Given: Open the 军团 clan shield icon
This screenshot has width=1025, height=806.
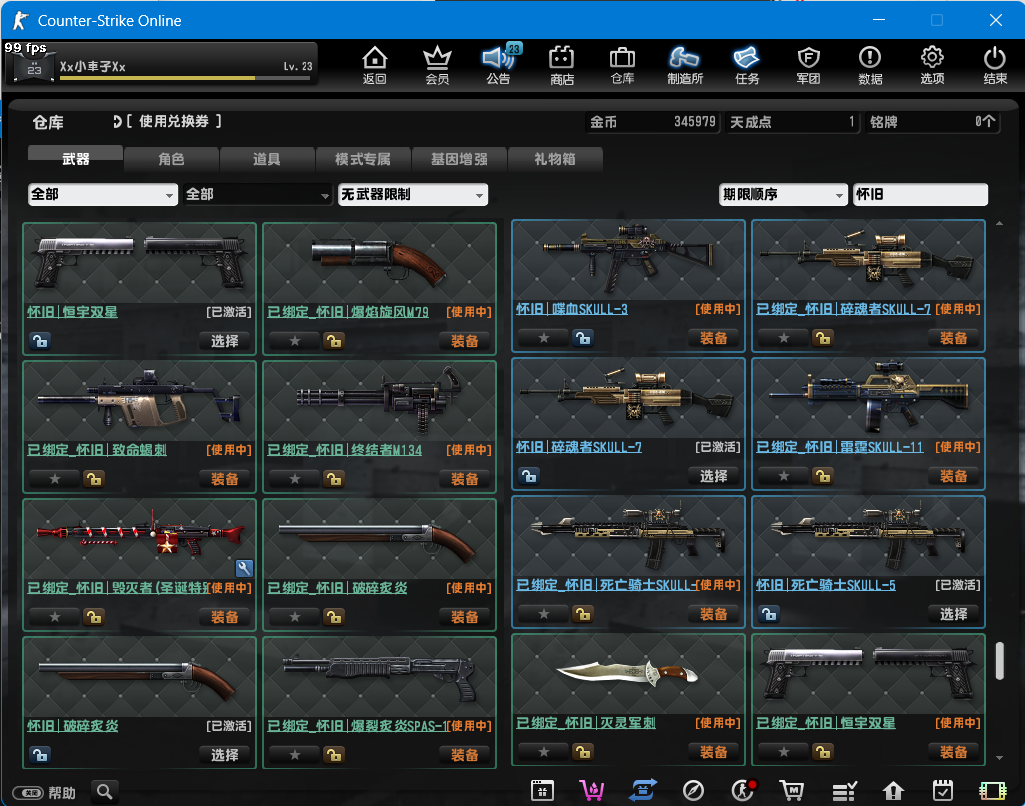Looking at the screenshot, I should pos(809,64).
